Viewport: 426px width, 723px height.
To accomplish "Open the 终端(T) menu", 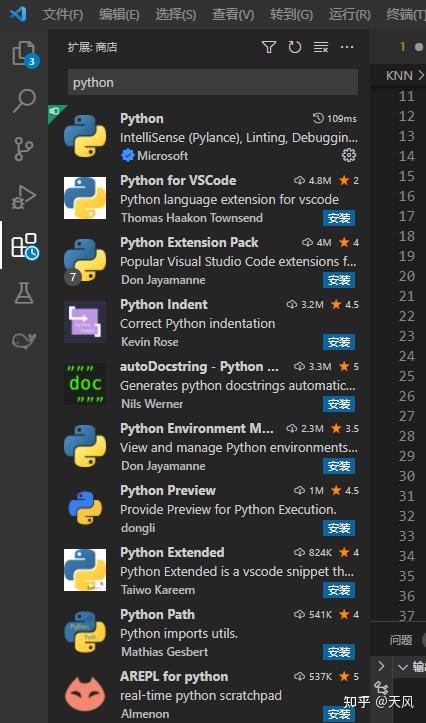I will point(406,15).
